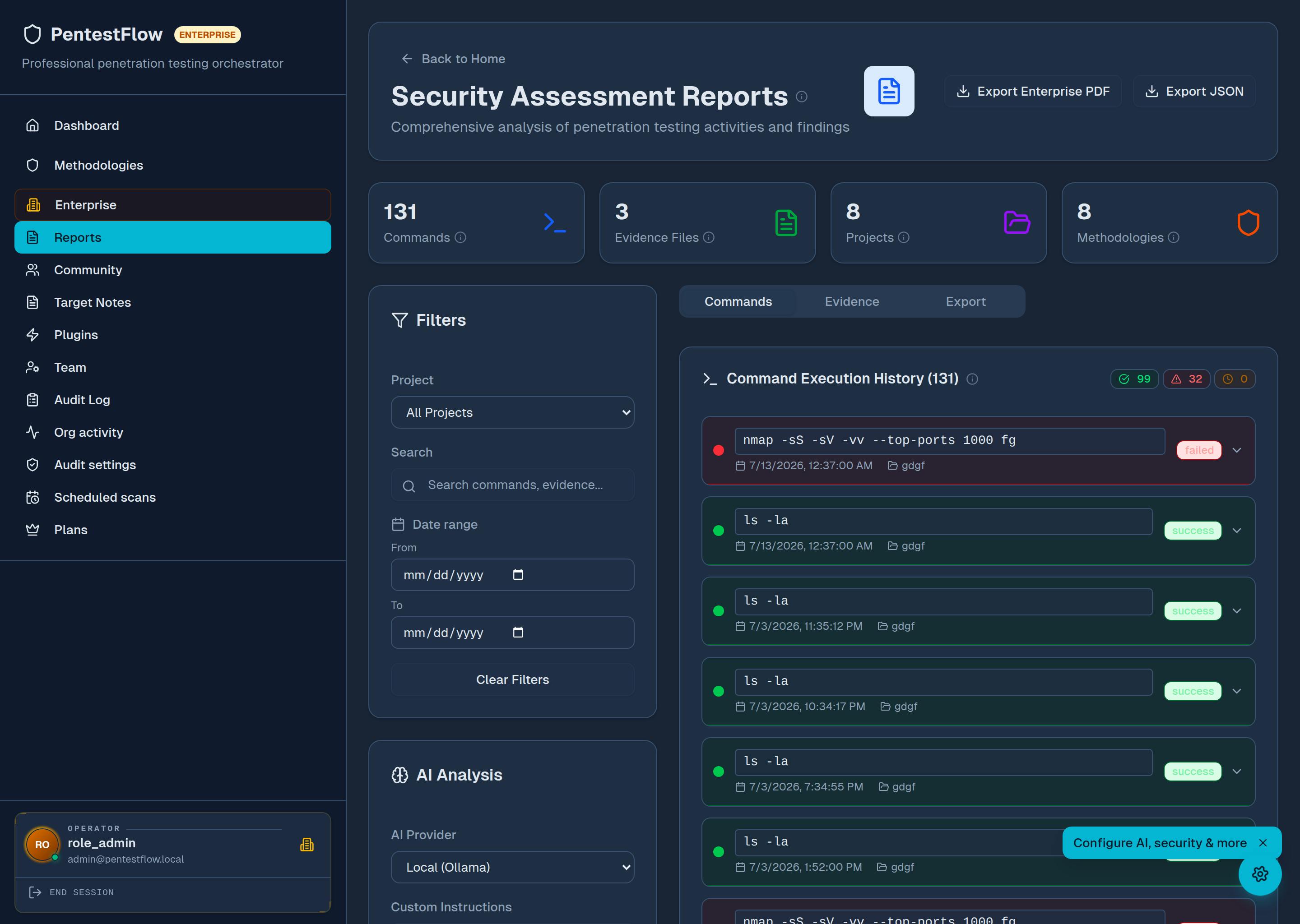
Task: Switch to the Commands tab
Action: [738, 301]
